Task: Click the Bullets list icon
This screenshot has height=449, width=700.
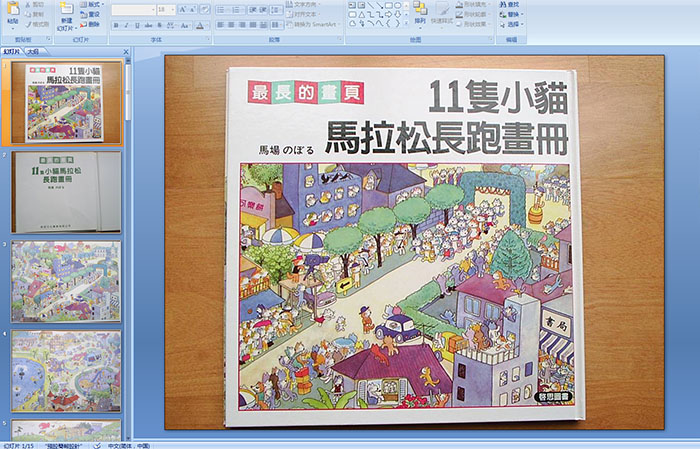Action: click(x=223, y=9)
